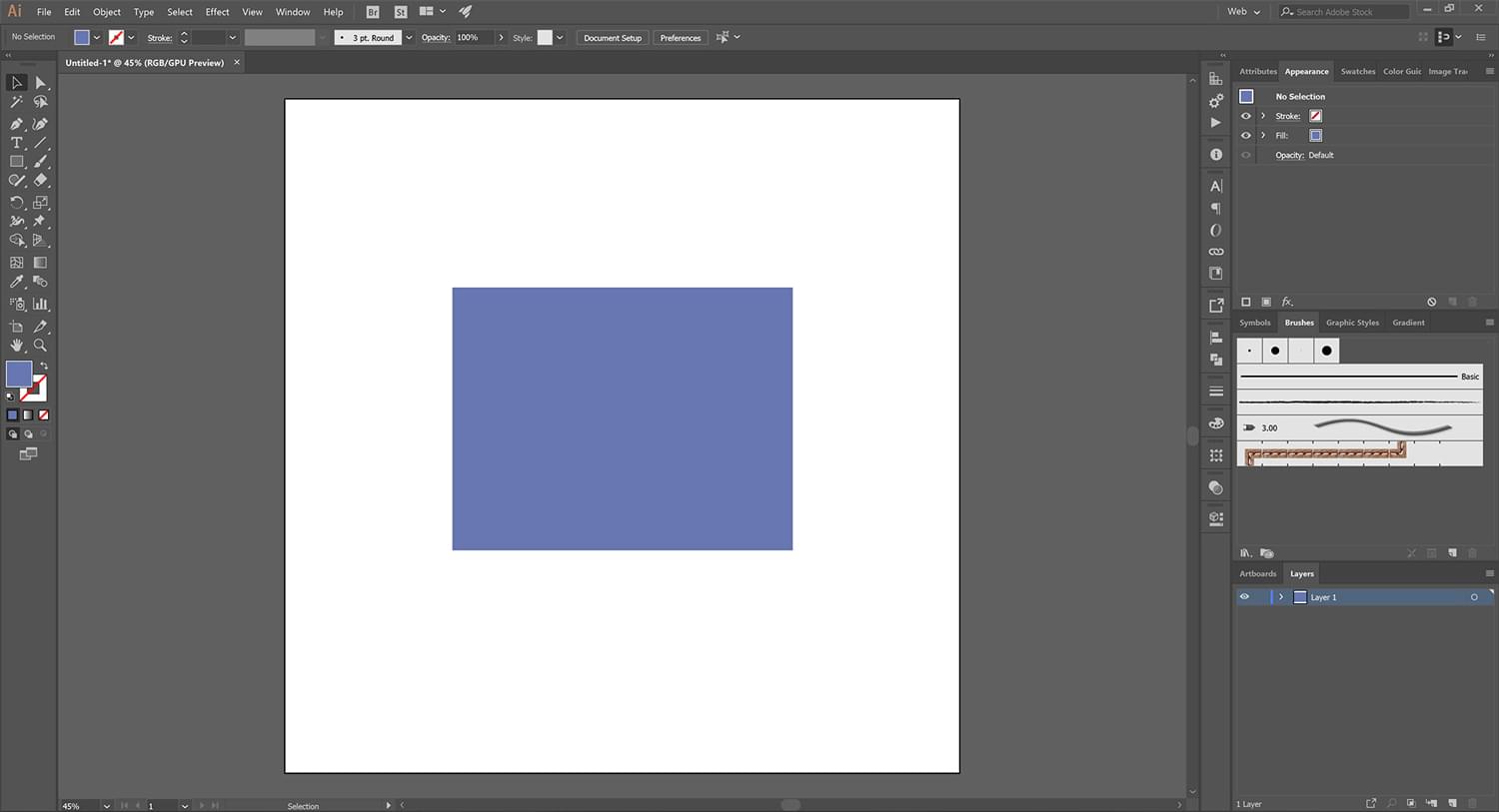
Task: Click the Eraser tool
Action: point(40,181)
